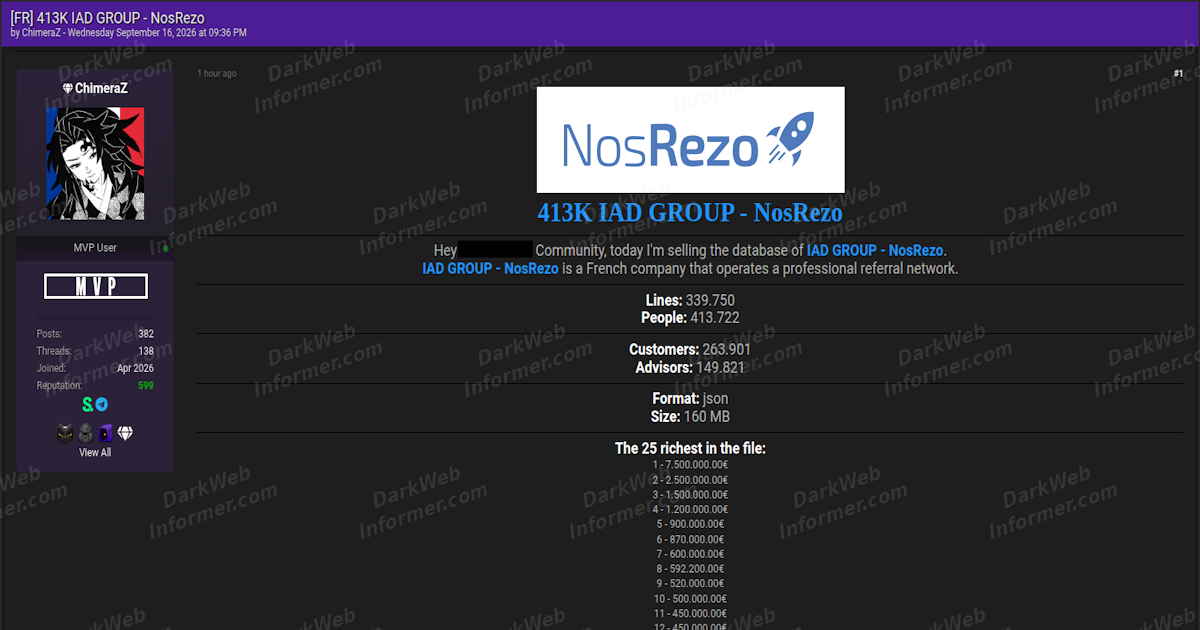The width and height of the screenshot is (1200, 630).
Task: Click list entry '6 - 870.000.00€'
Action: tap(690, 539)
